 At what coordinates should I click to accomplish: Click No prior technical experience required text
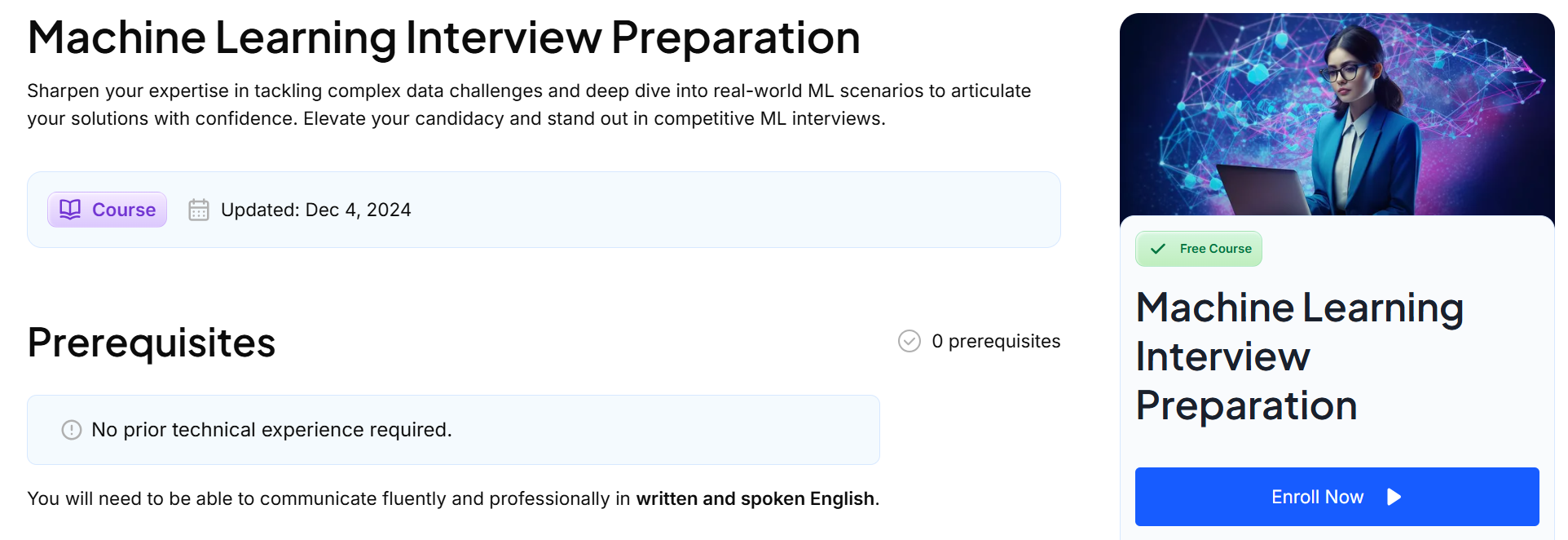(271, 430)
